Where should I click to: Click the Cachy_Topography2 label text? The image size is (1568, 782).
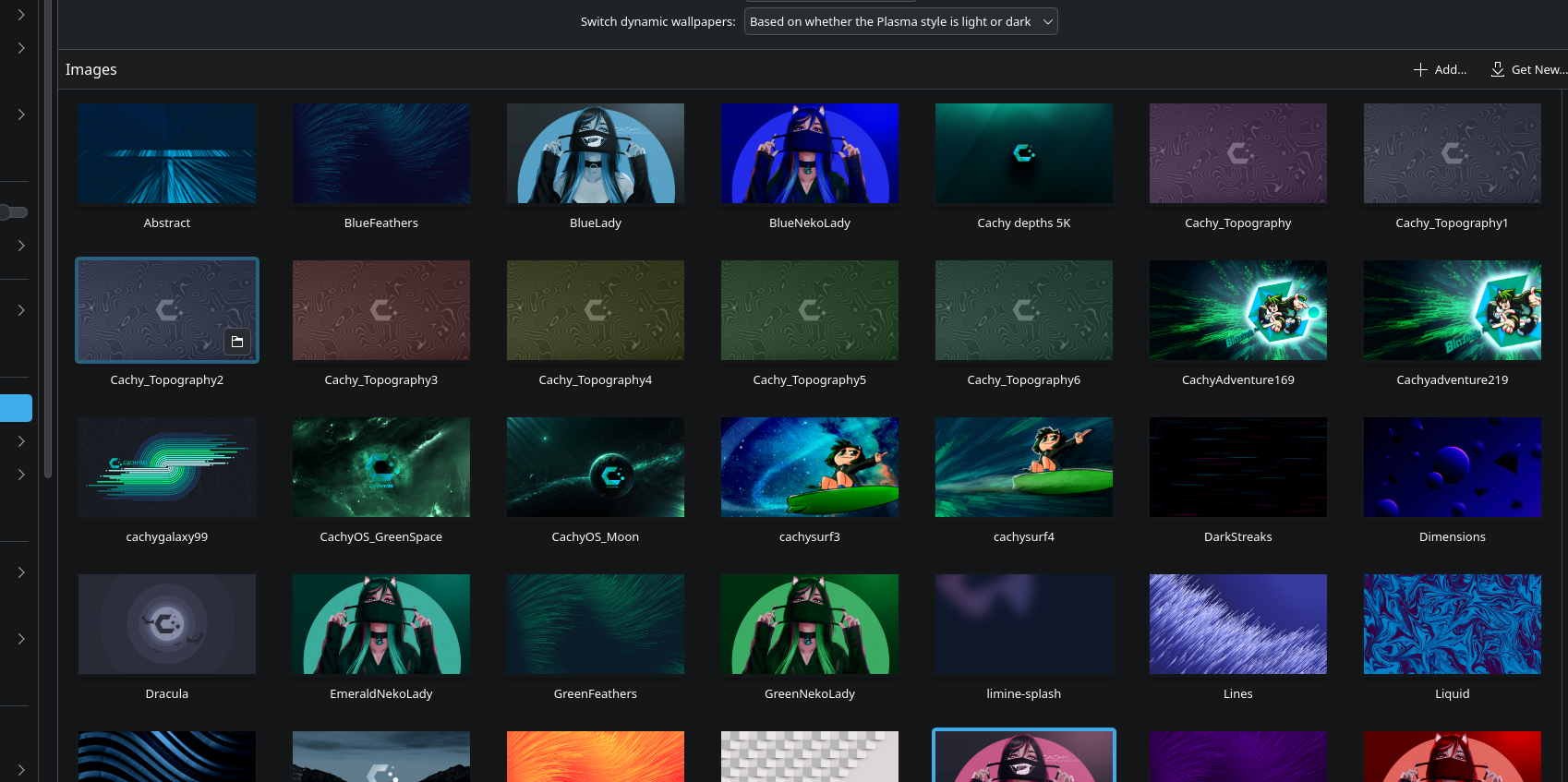[x=167, y=380]
